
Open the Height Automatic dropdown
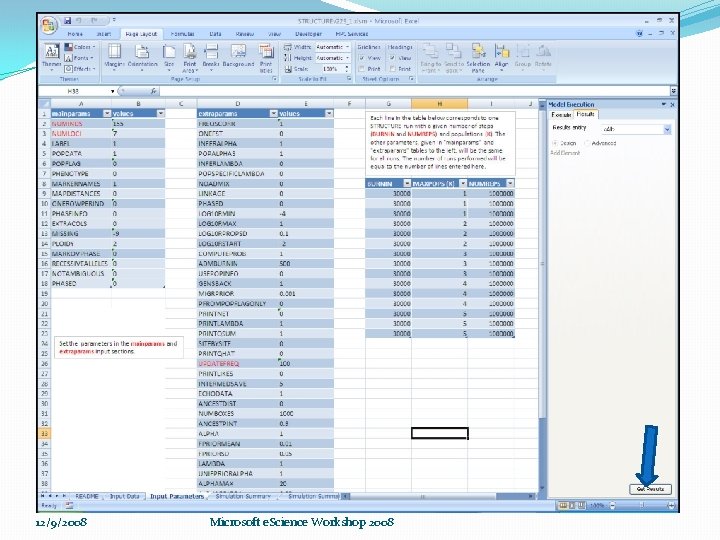[347, 58]
